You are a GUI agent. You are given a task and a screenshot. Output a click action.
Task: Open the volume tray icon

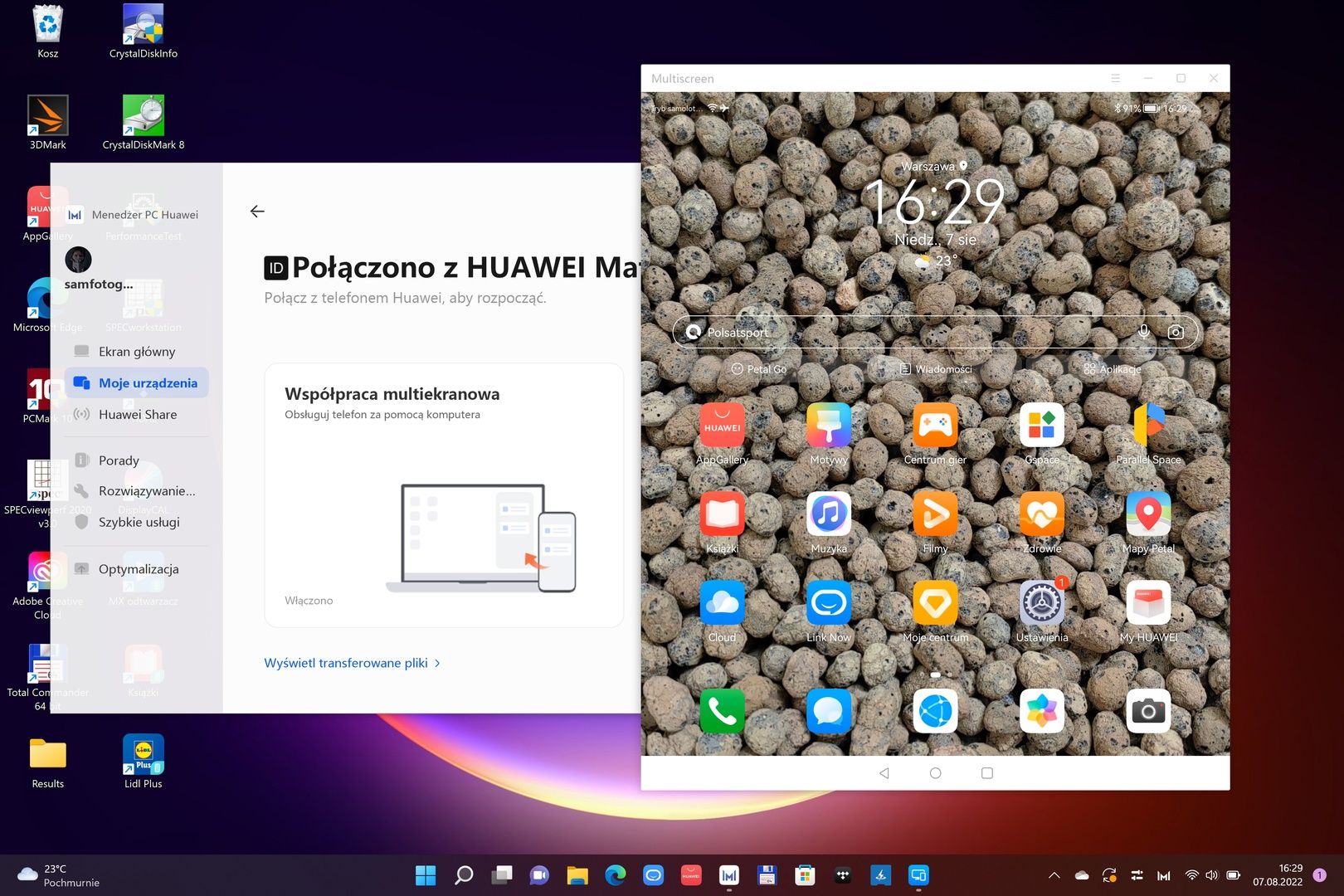coord(1212,875)
